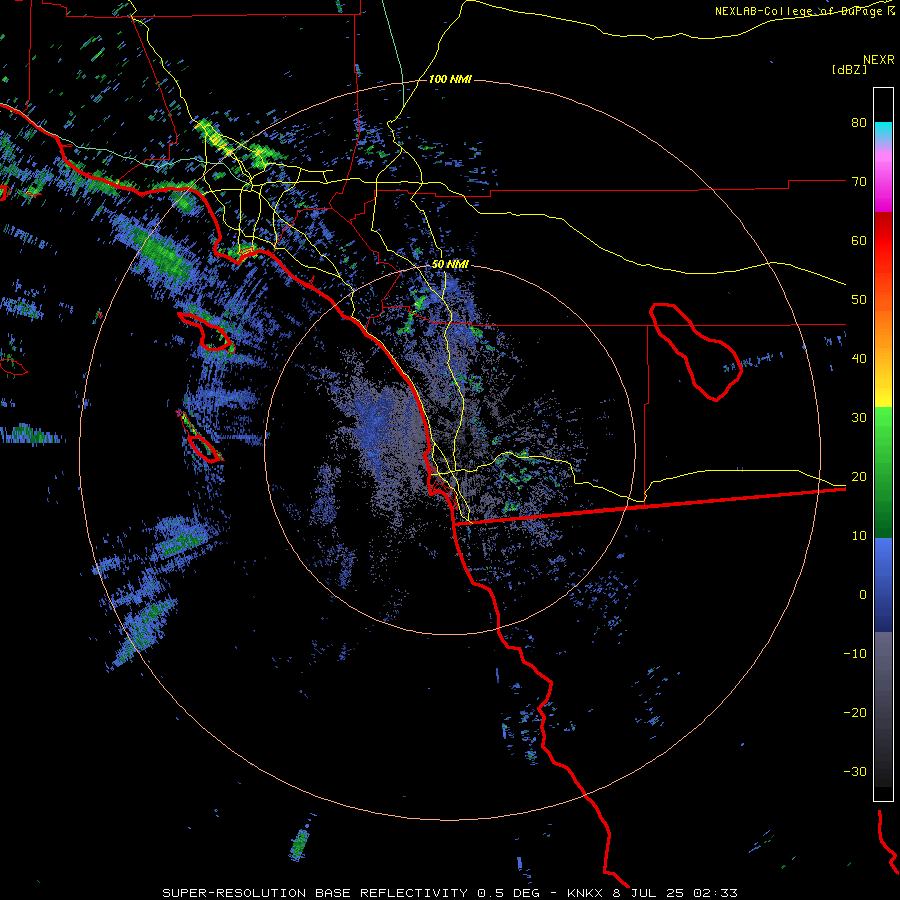This screenshot has height=900, width=900.
Task: Click the green segment of the reflectivity color bar
Action: [x=883, y=472]
